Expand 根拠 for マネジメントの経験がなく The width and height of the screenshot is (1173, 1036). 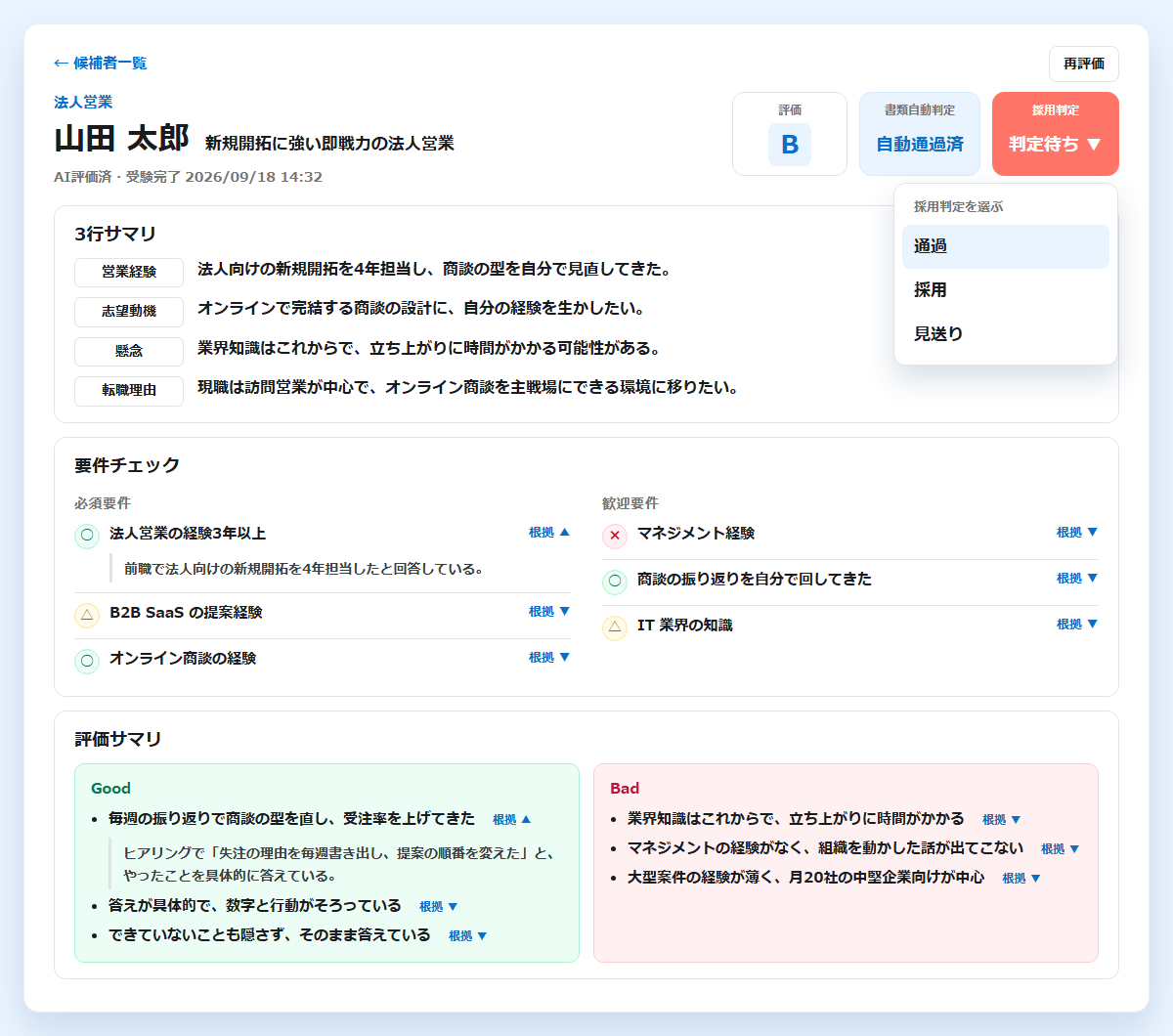[x=1061, y=849]
